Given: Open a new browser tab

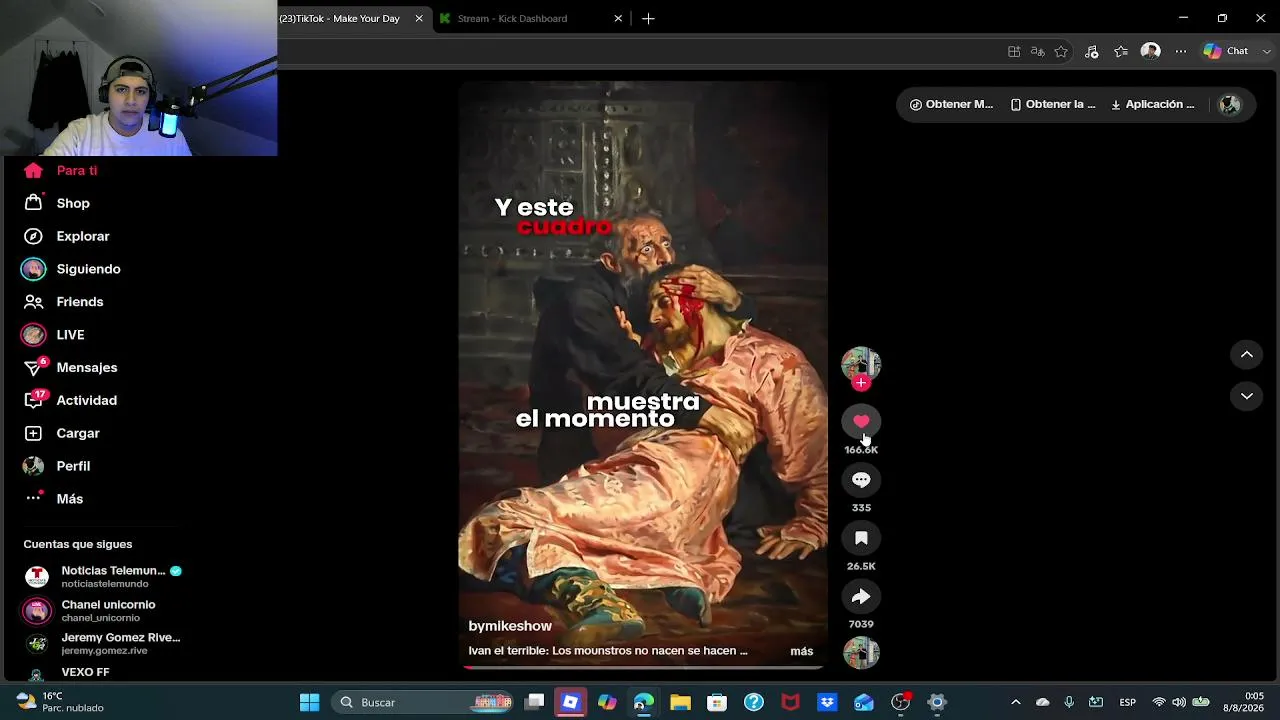Looking at the screenshot, I should (x=648, y=18).
